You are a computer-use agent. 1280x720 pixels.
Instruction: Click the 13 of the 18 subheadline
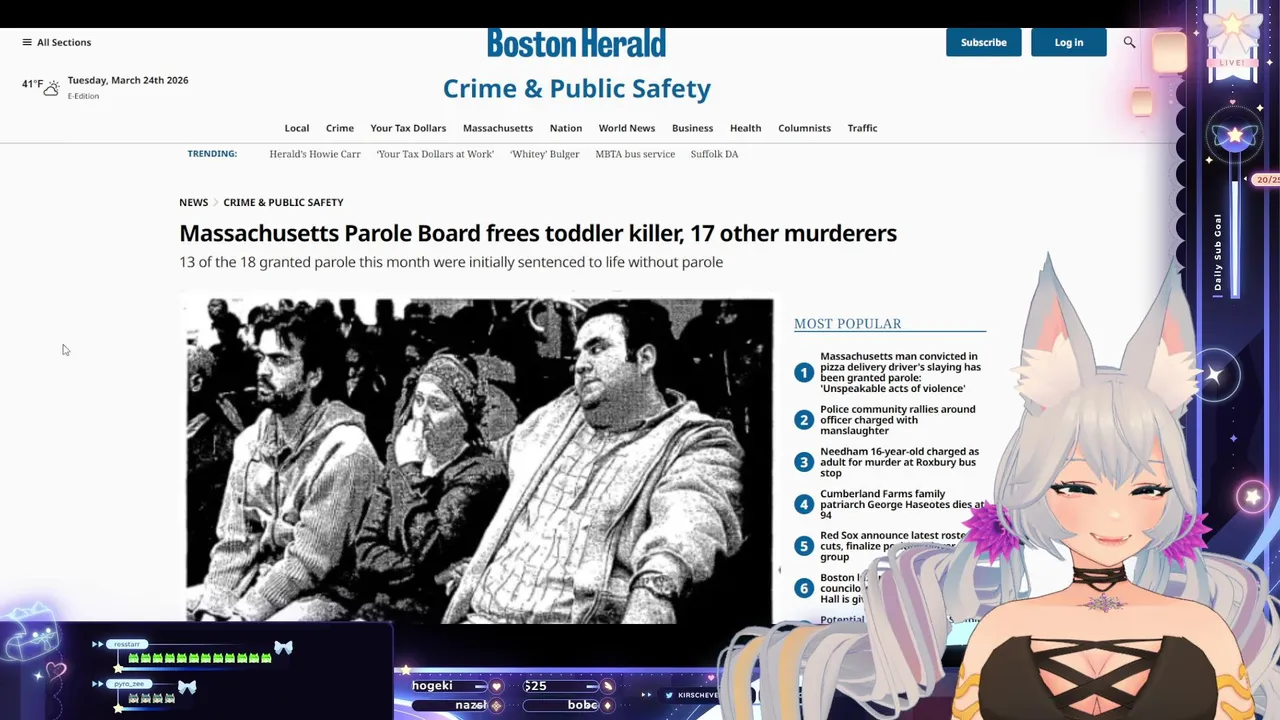click(451, 262)
